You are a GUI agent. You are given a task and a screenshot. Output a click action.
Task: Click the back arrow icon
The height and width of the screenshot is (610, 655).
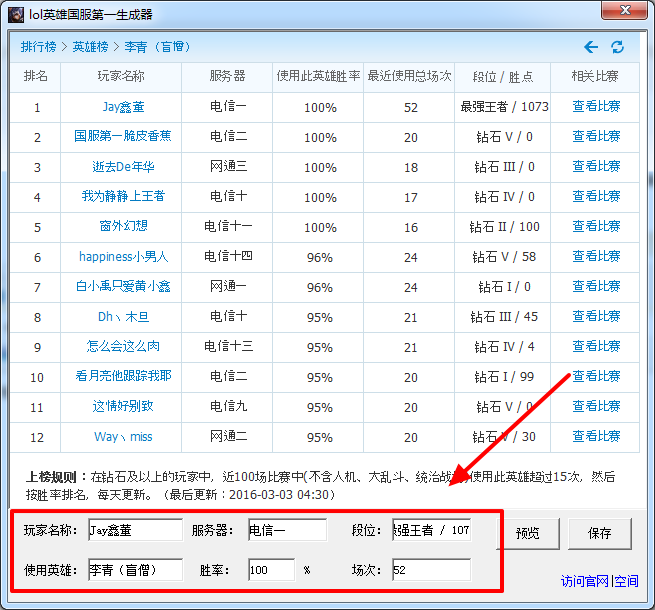point(591,47)
